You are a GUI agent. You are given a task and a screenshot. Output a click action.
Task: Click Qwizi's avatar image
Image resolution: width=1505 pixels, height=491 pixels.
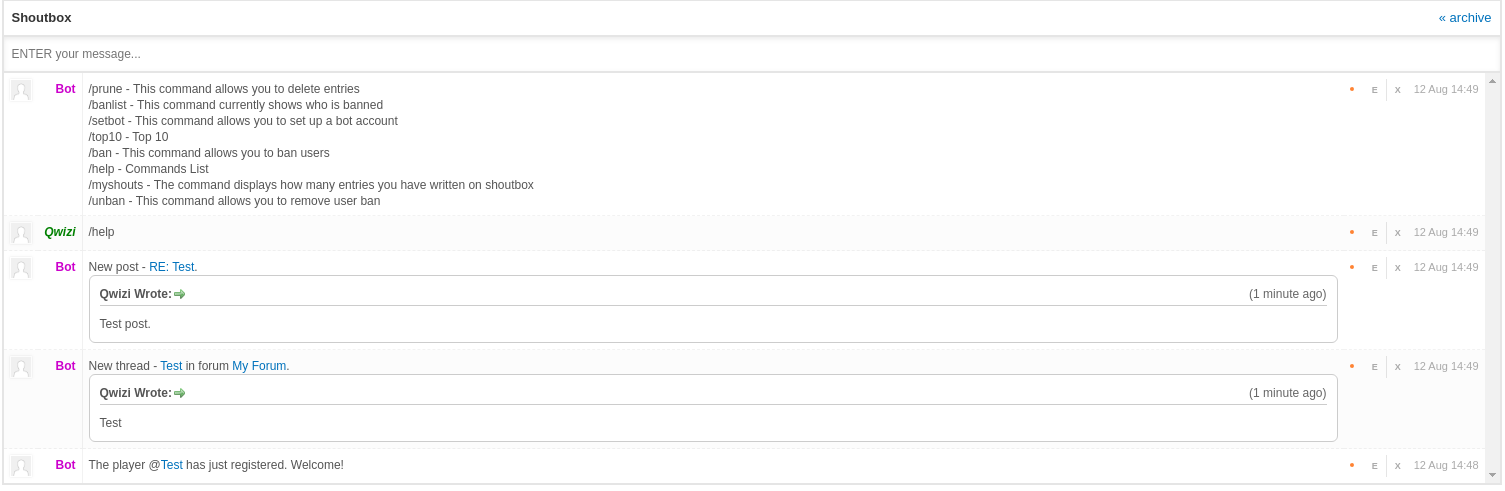21,233
